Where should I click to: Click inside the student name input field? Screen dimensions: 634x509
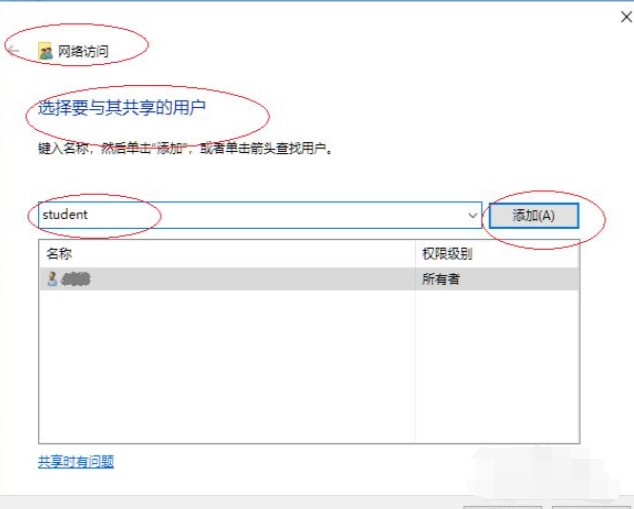(260, 215)
